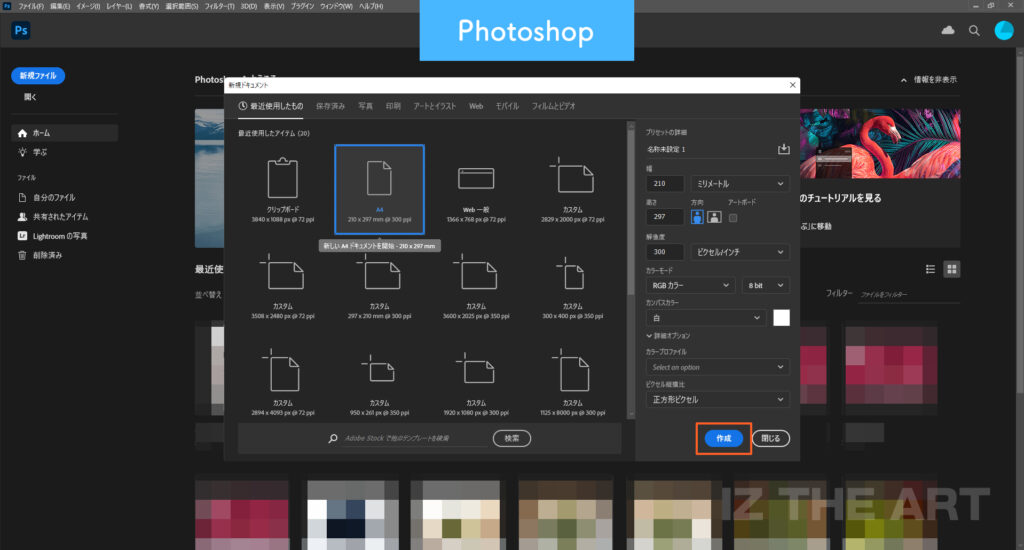Click the 開く button in sidebar

click(x=31, y=97)
